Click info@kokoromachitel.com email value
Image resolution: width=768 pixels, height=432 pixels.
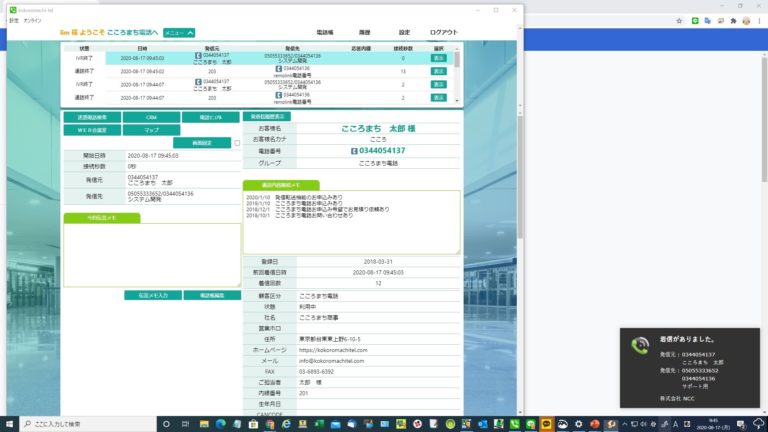coord(332,361)
